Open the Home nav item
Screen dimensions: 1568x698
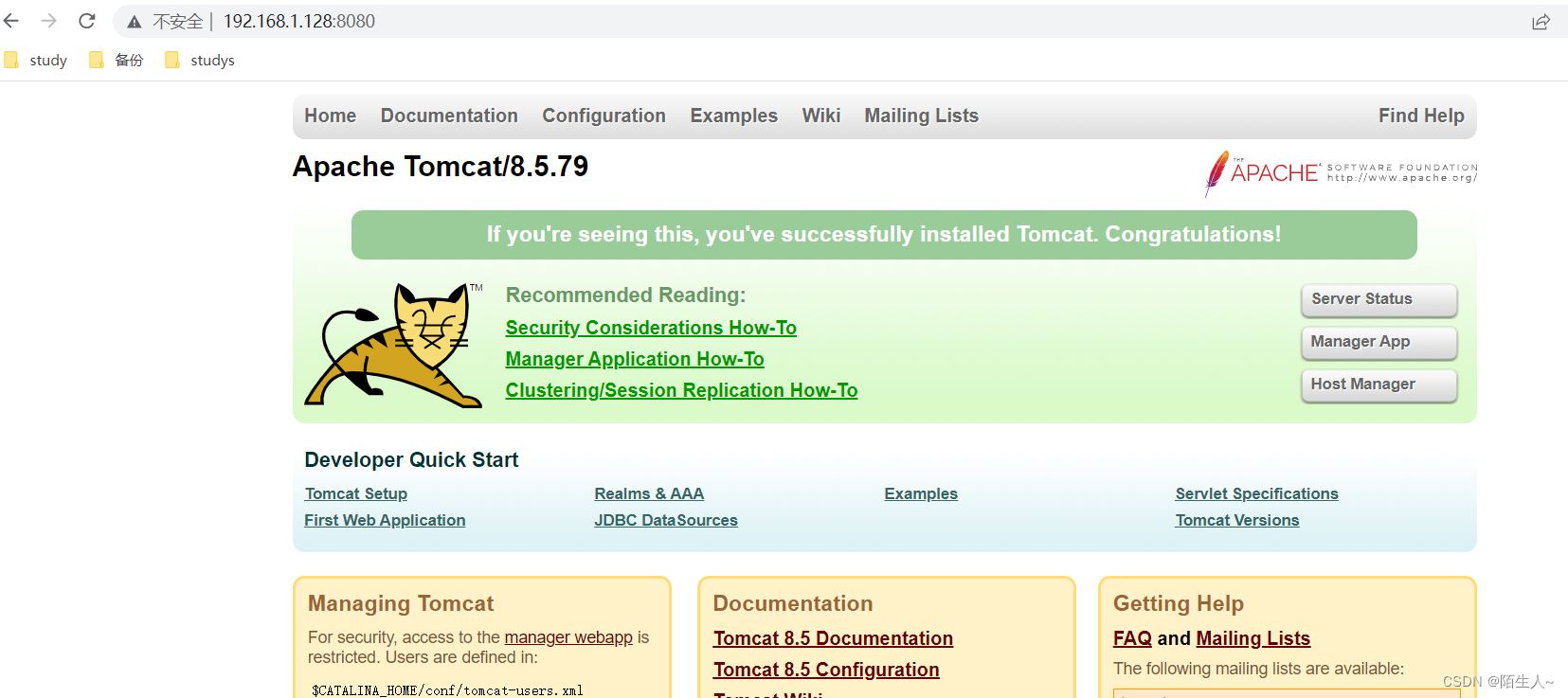coord(331,116)
